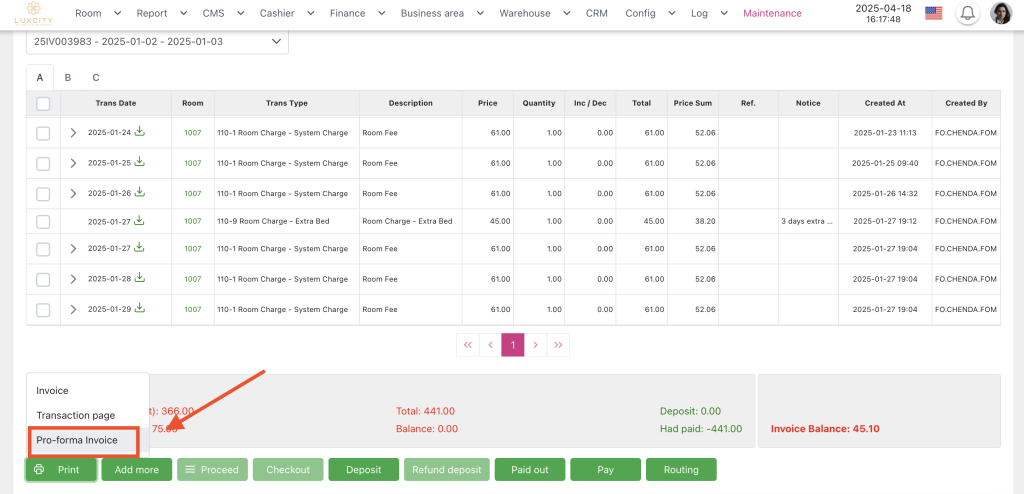Viewport: 1024px width, 494px height.
Task: Click download icon next to 2025-01-29 date
Action: tap(140, 309)
